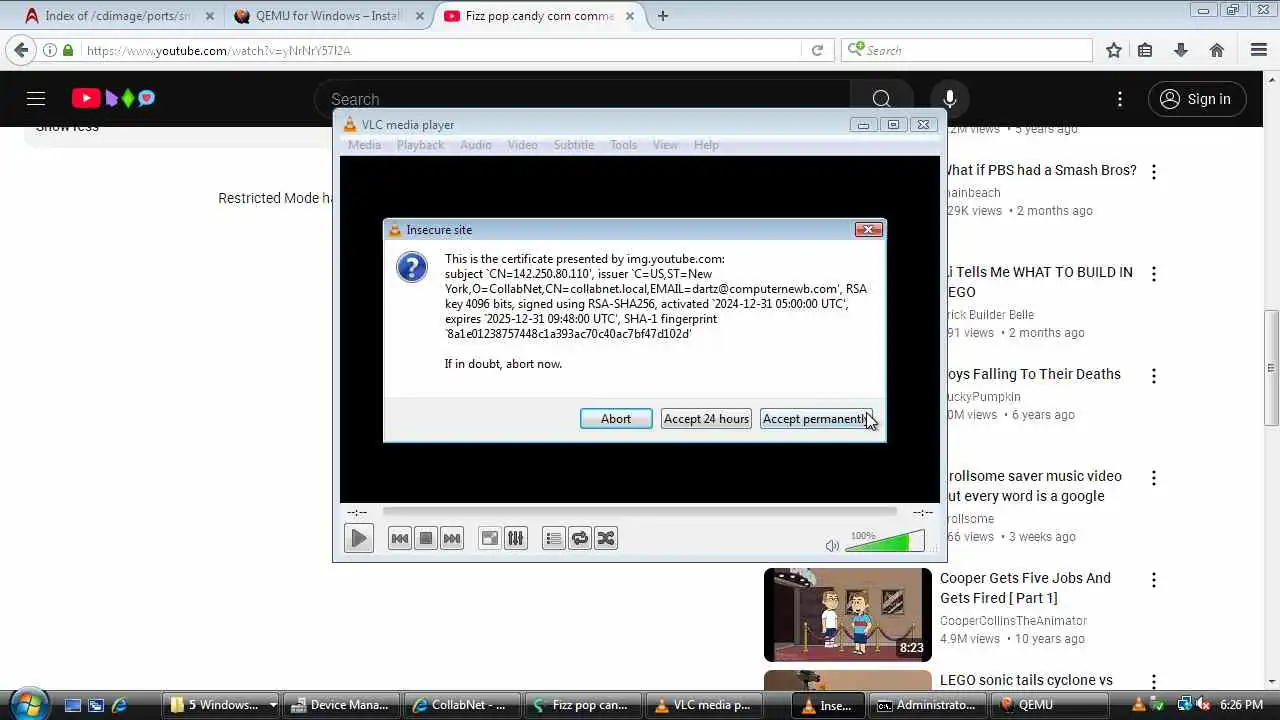
Task: Open the VLC Tools menu
Action: 624,145
